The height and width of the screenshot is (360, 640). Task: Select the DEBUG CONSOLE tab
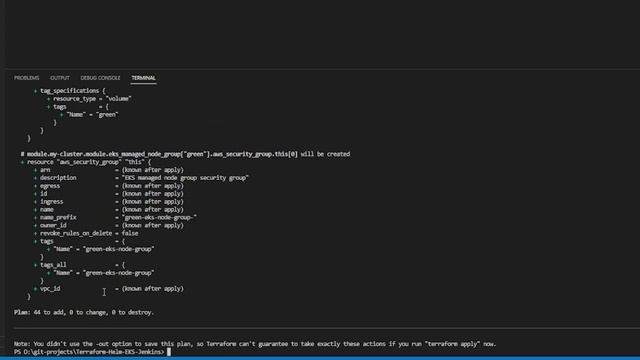click(x=100, y=78)
